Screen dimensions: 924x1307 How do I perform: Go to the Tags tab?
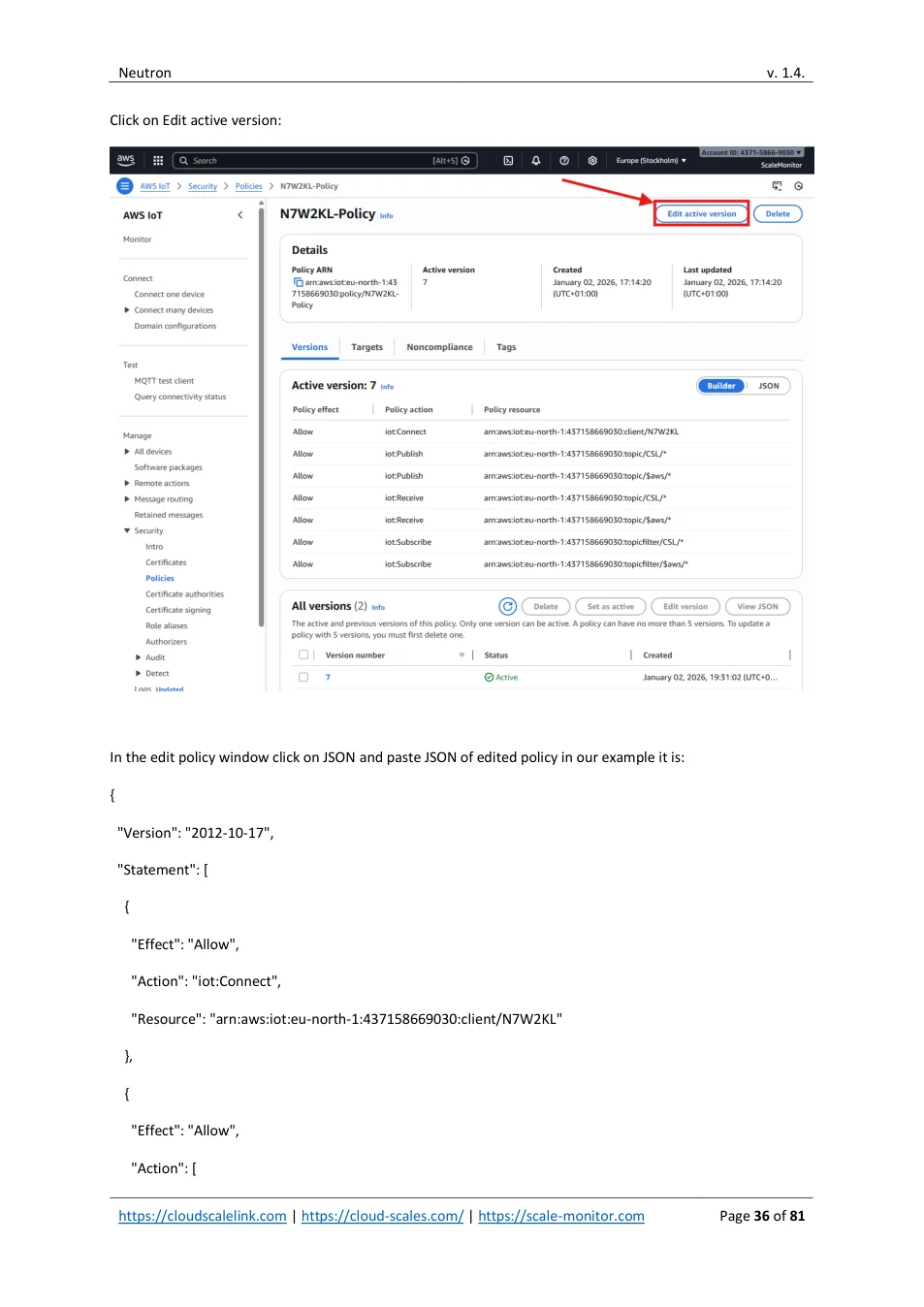click(x=506, y=347)
